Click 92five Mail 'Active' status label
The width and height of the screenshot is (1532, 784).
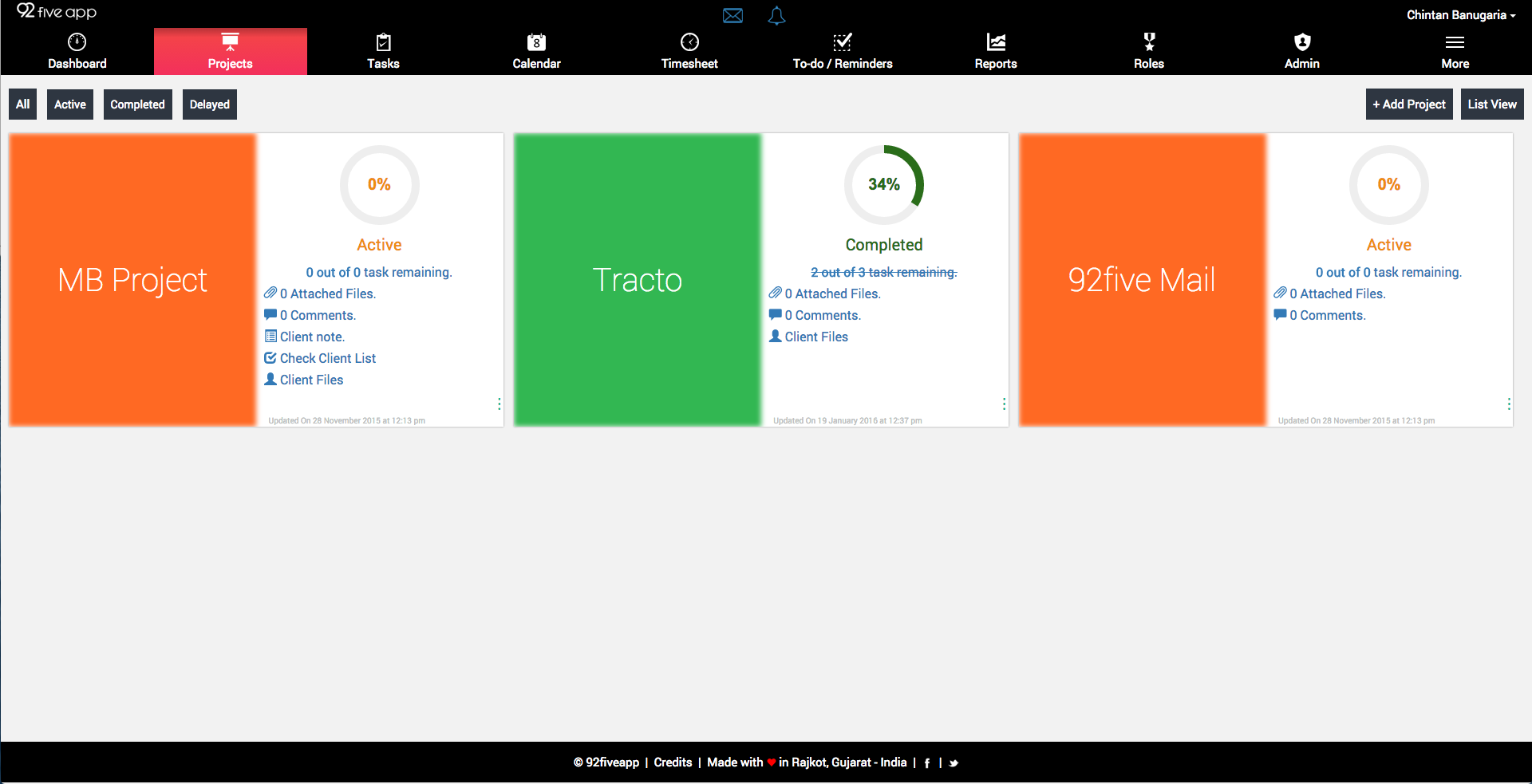pos(1389,245)
